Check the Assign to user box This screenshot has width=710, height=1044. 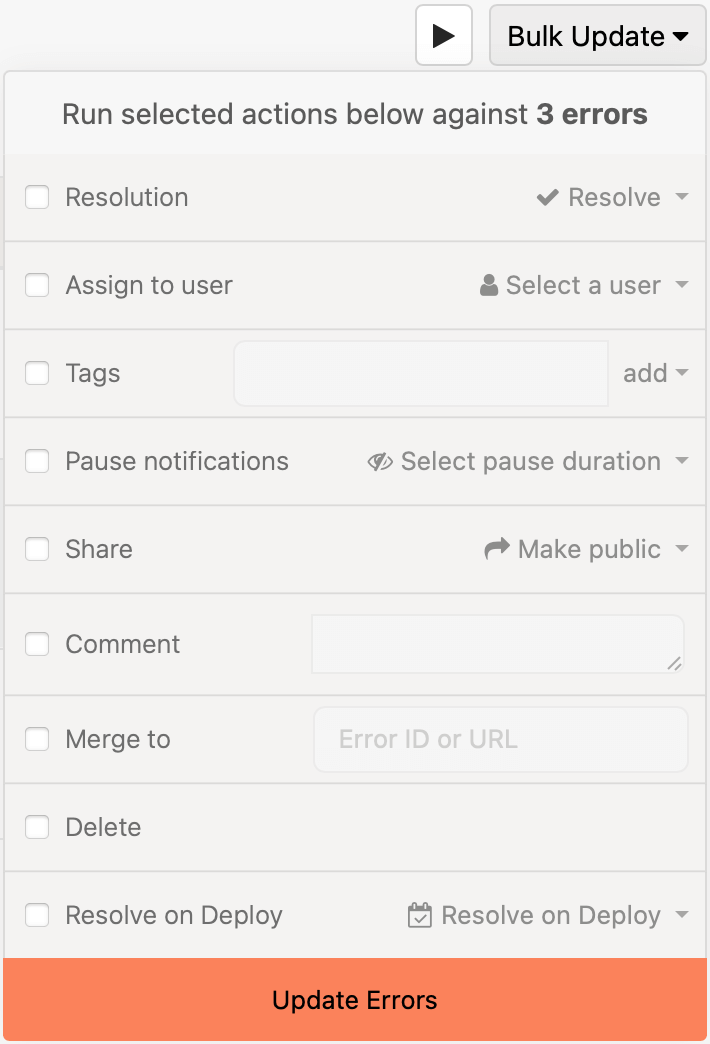pyautogui.click(x=37, y=285)
